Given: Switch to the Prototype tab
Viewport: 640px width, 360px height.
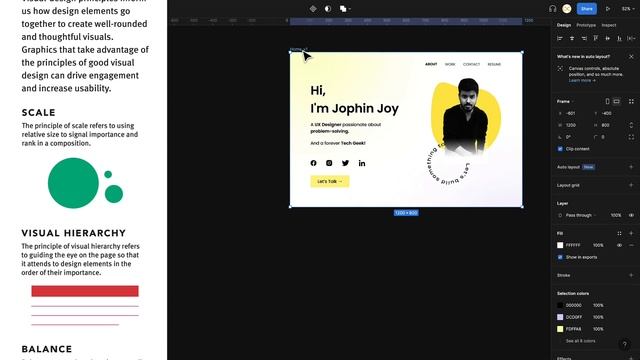Looking at the screenshot, I should [586, 25].
